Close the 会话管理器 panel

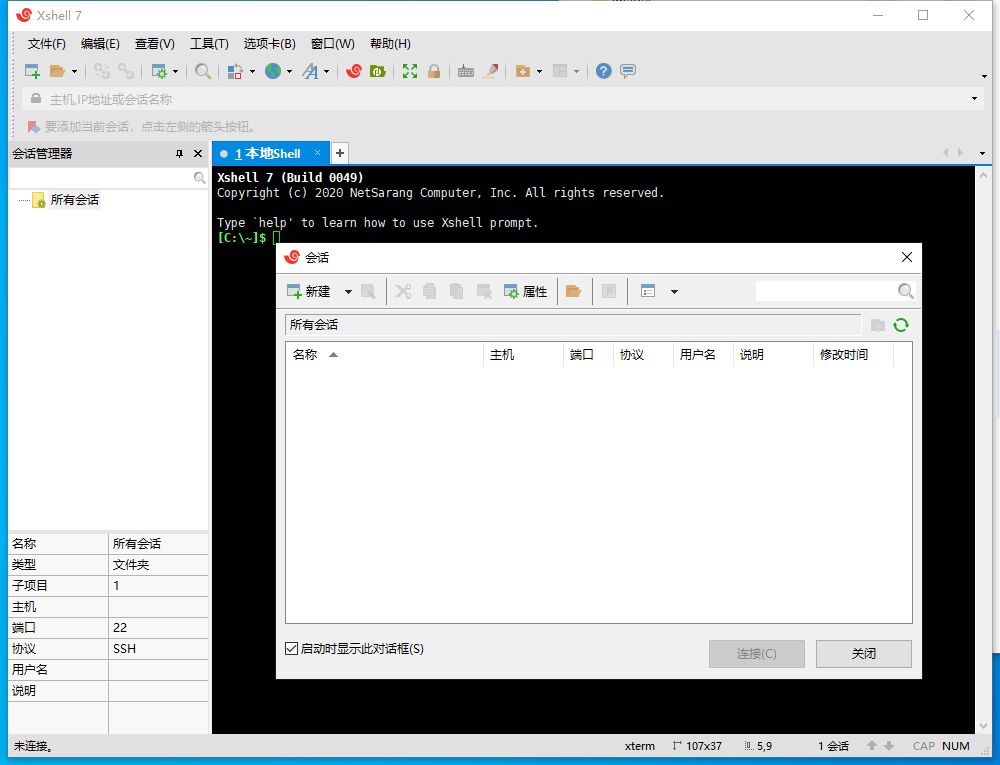click(x=198, y=154)
